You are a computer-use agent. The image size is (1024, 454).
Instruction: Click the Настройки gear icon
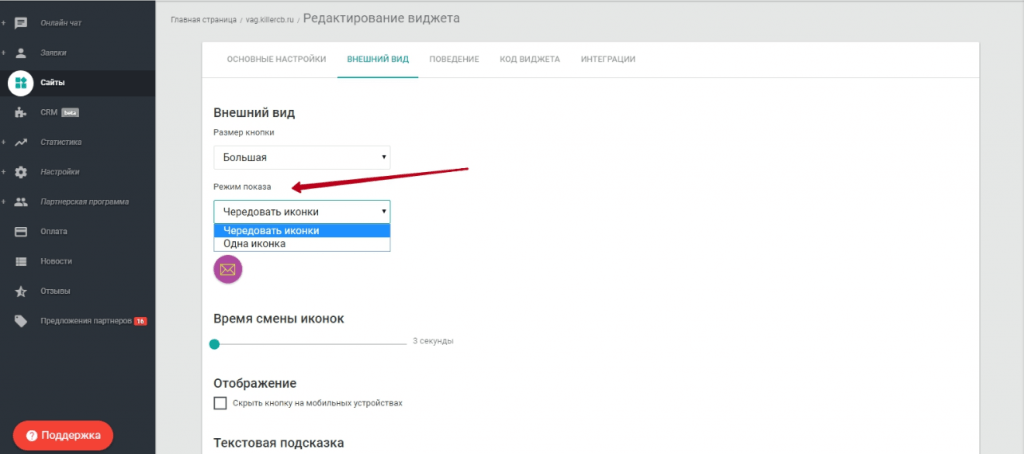click(x=21, y=172)
